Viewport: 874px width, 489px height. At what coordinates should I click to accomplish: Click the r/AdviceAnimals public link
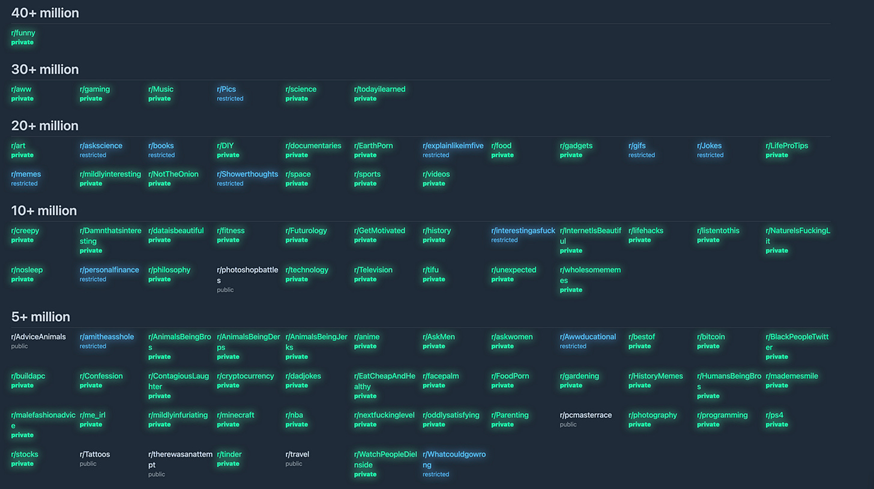pos(38,337)
